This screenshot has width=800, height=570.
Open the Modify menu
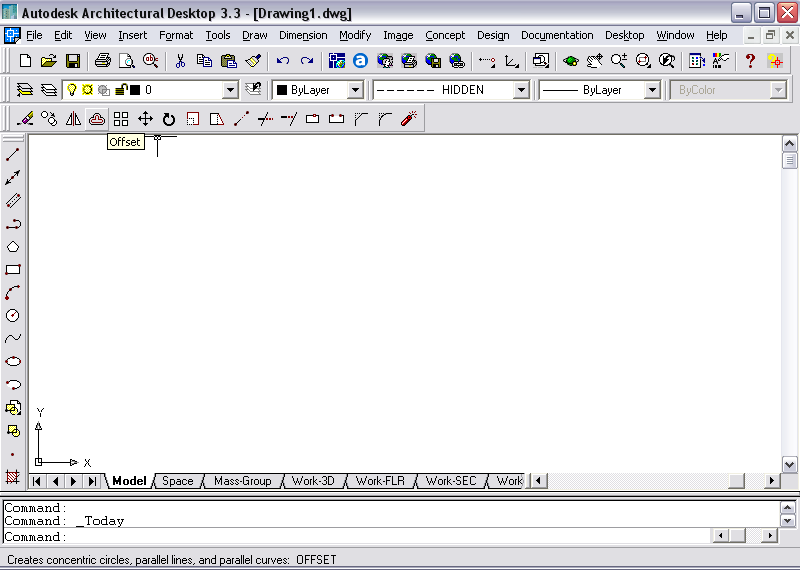tap(355, 35)
